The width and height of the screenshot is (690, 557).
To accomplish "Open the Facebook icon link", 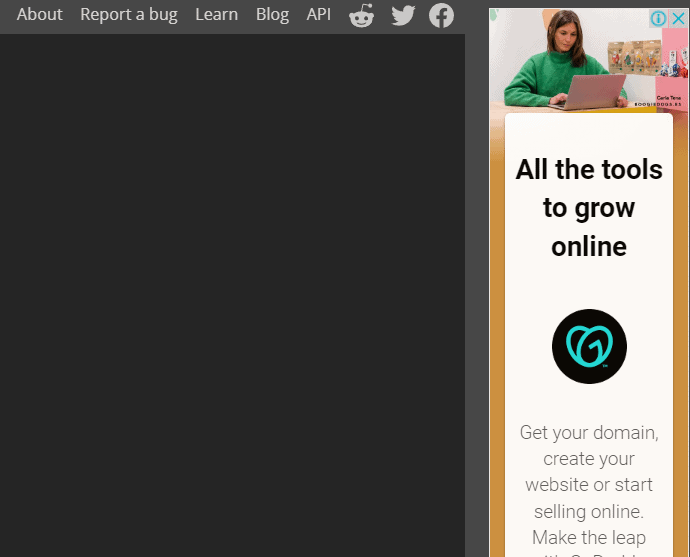I will pos(441,15).
